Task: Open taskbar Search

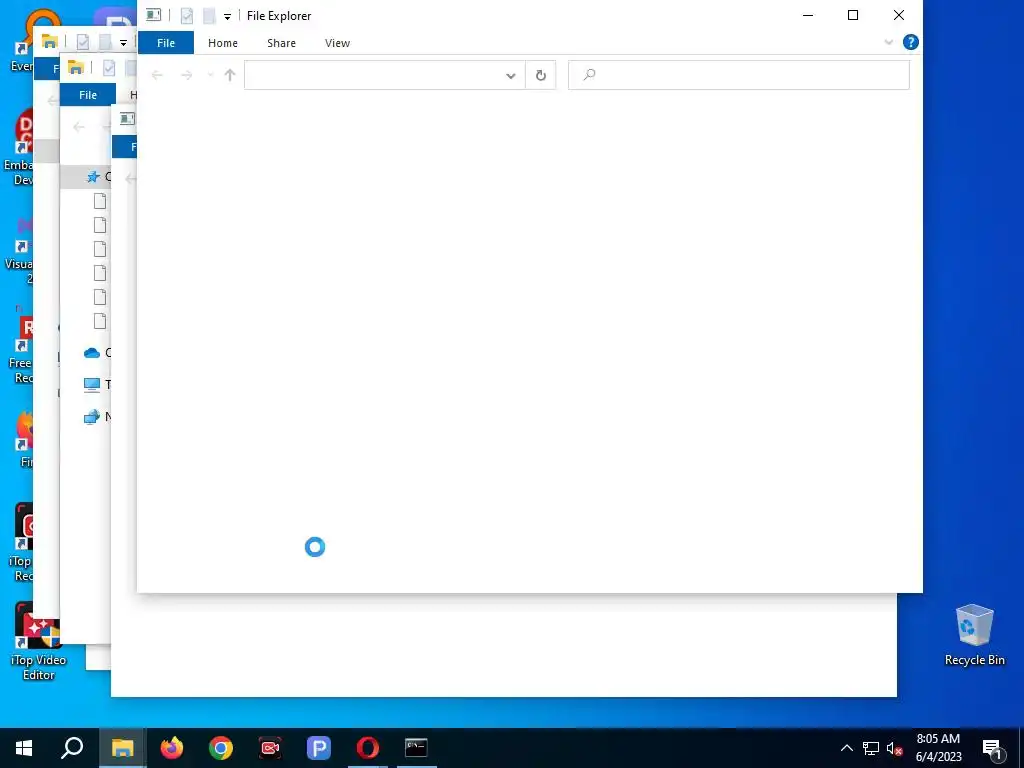Action: pyautogui.click(x=72, y=748)
